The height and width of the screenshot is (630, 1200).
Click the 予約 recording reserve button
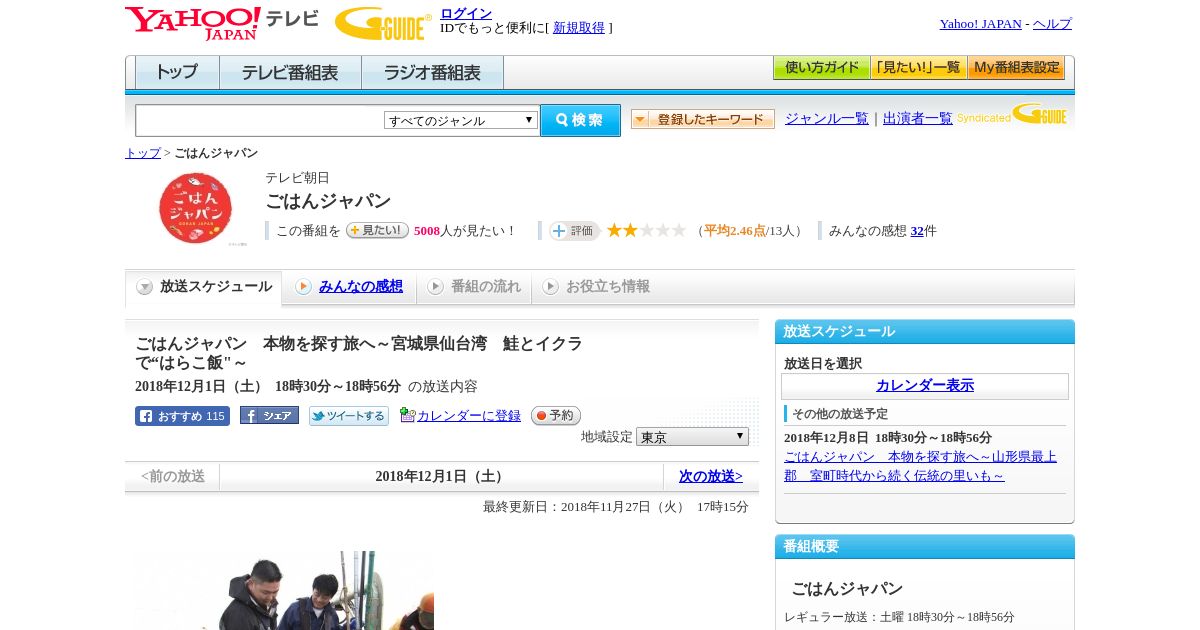point(556,416)
